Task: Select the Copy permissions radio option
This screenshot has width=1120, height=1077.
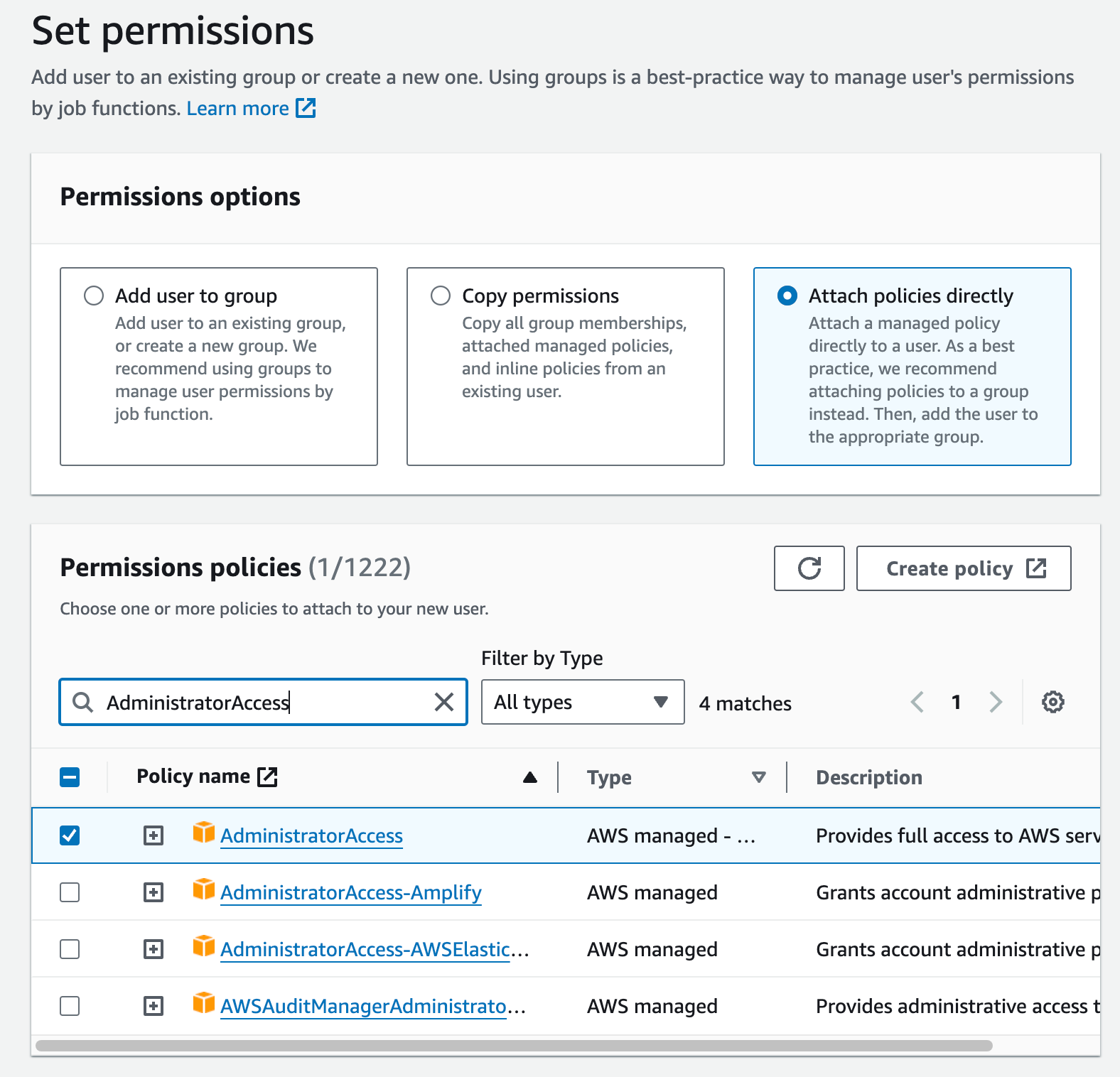Action: point(441,296)
